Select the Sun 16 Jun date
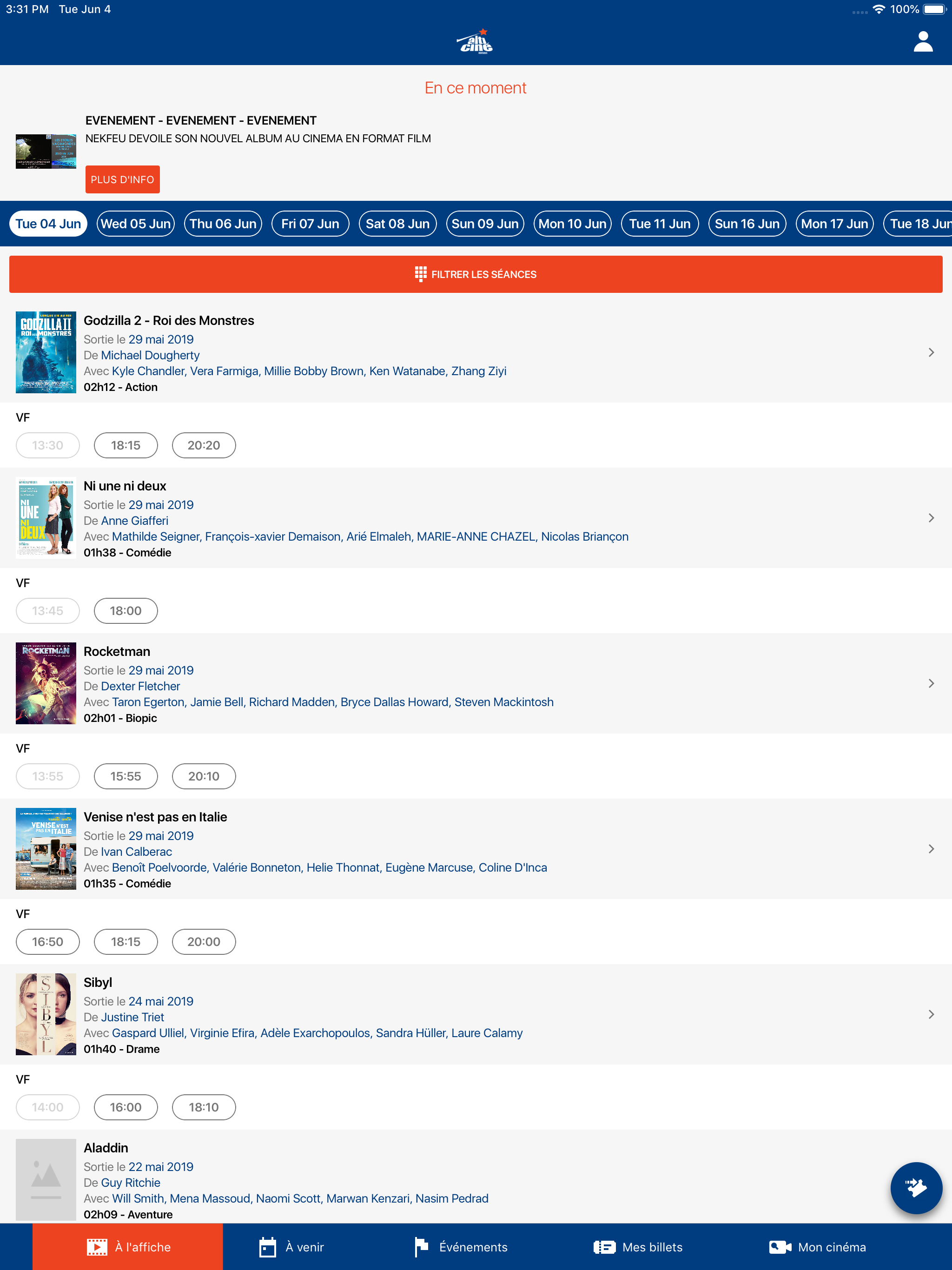This screenshot has height=1270, width=952. [x=747, y=223]
